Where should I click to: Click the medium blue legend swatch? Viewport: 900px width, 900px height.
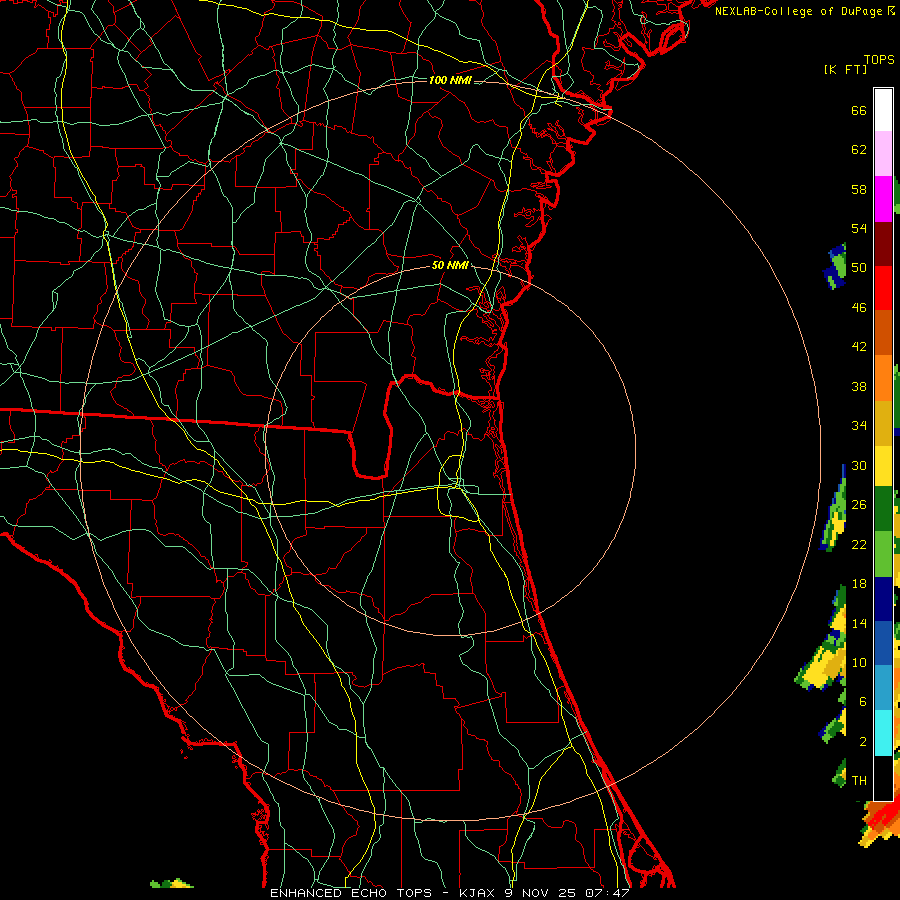tap(883, 643)
